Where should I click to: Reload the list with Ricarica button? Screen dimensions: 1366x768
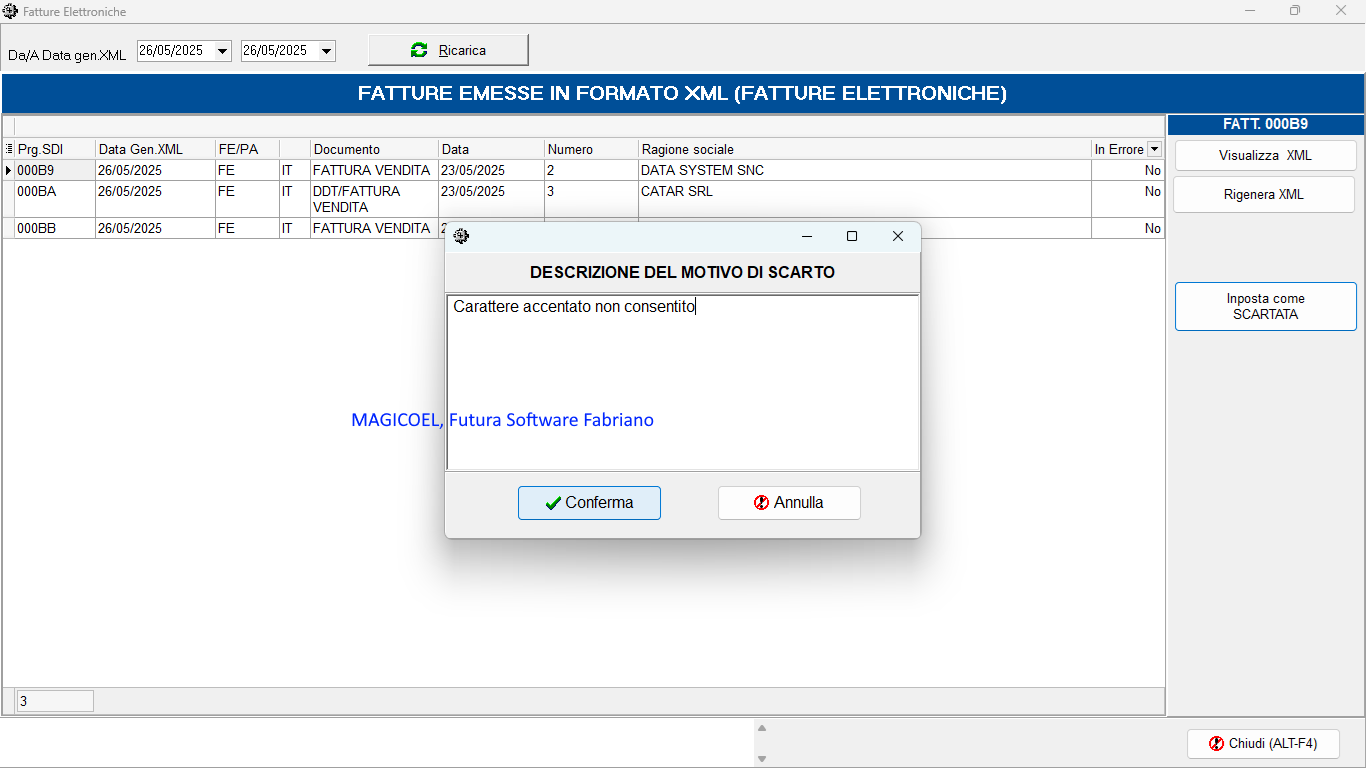448,50
